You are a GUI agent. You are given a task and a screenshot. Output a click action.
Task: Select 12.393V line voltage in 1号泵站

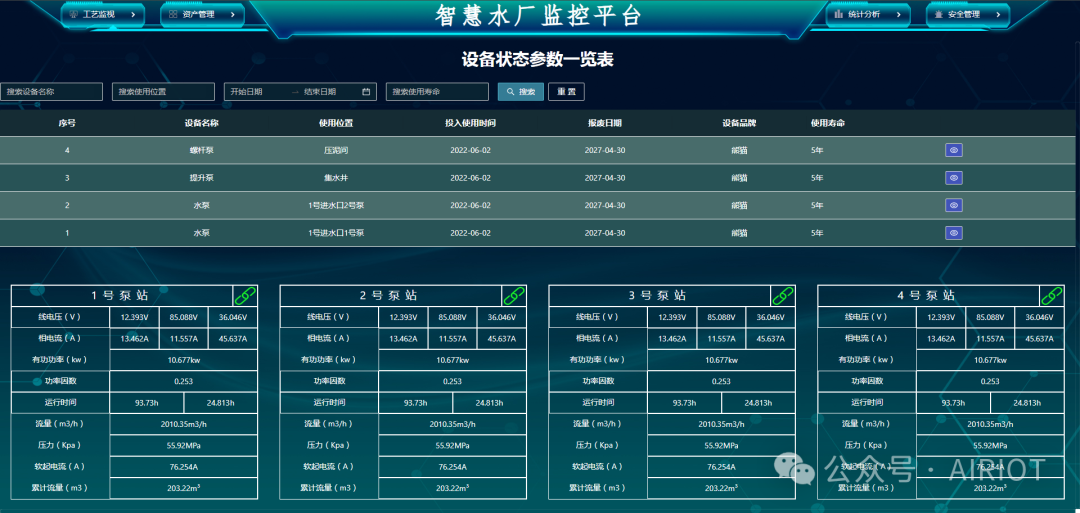(x=134, y=317)
